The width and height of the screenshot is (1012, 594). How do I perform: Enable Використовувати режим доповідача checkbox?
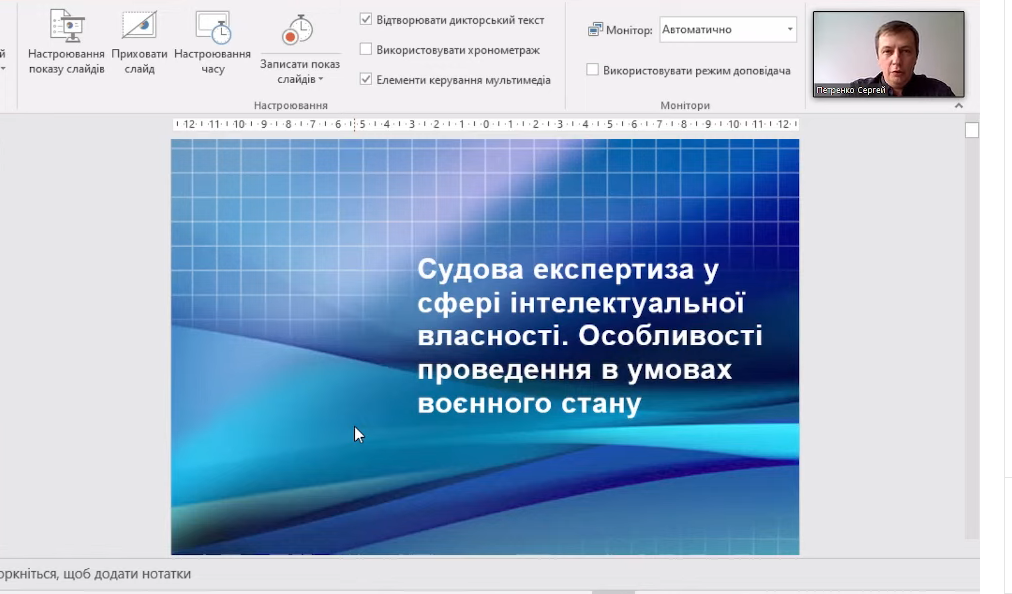593,70
